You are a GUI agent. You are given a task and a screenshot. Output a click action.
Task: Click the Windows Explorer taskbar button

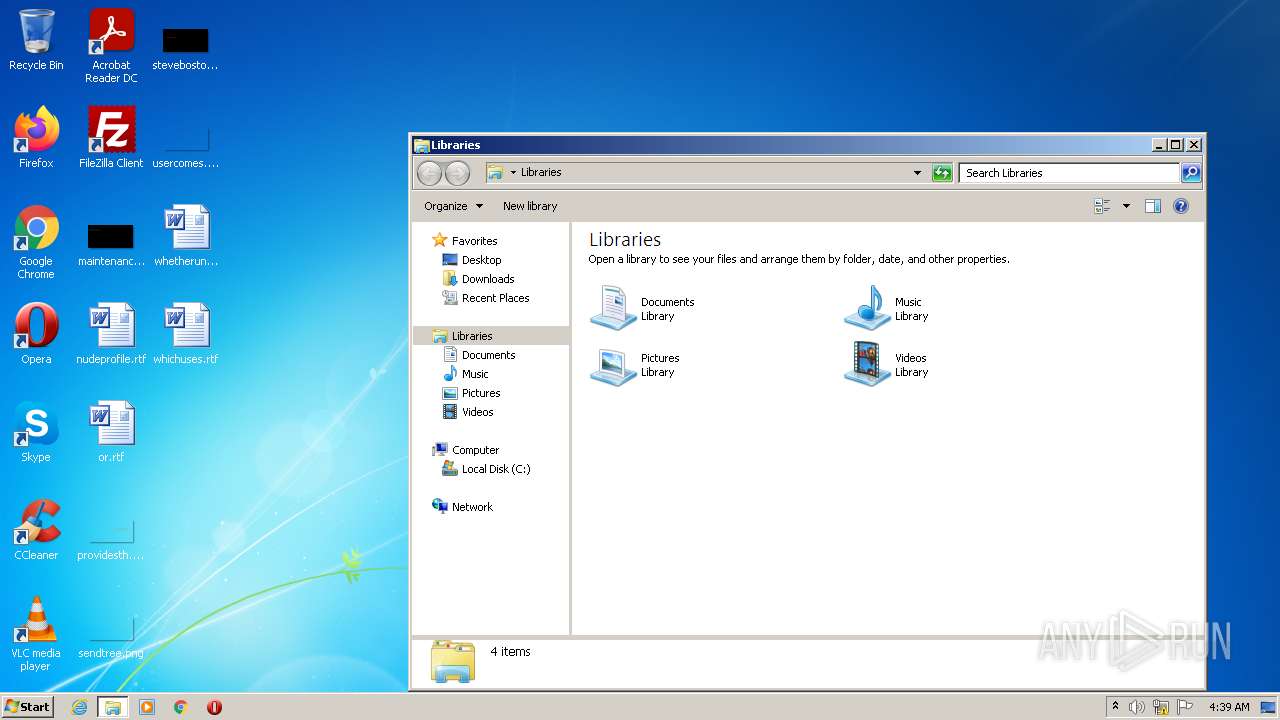pos(113,707)
